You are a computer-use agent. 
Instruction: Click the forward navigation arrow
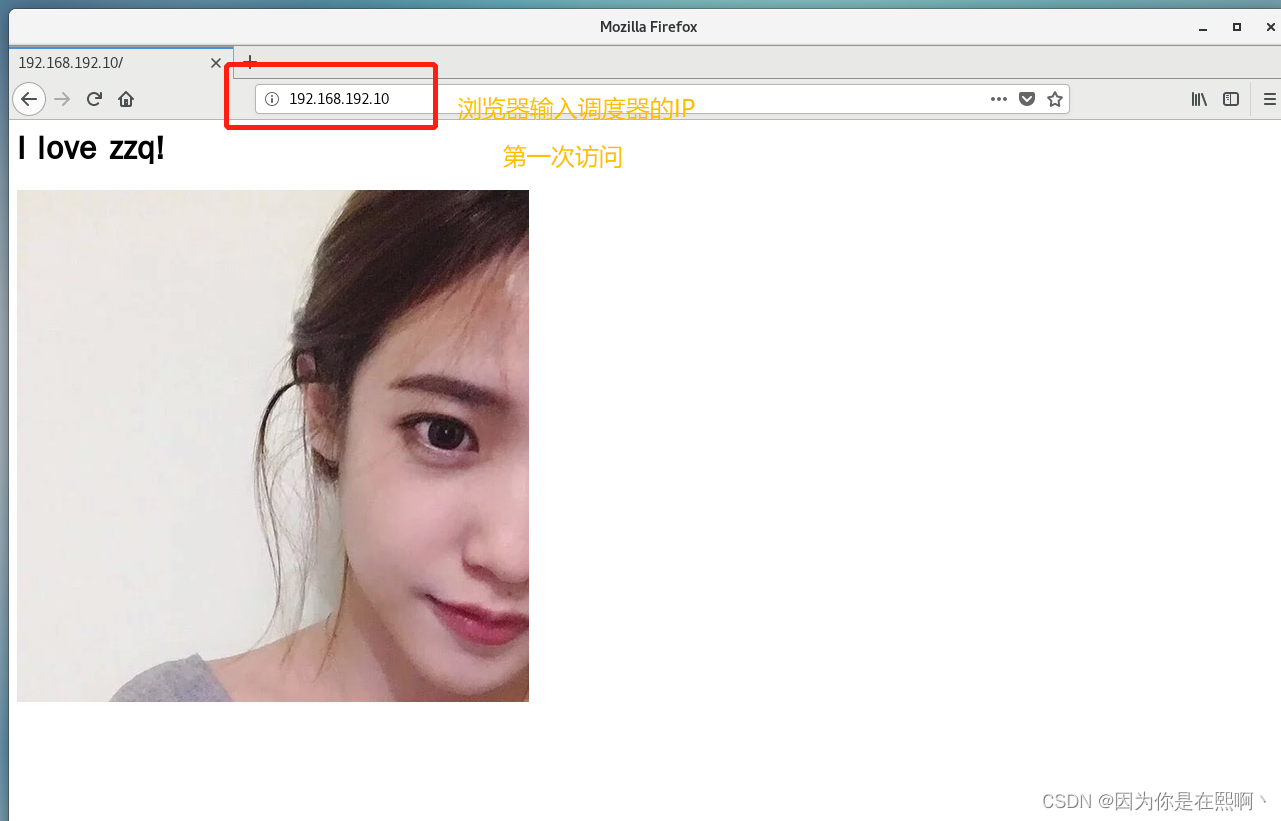coord(62,99)
